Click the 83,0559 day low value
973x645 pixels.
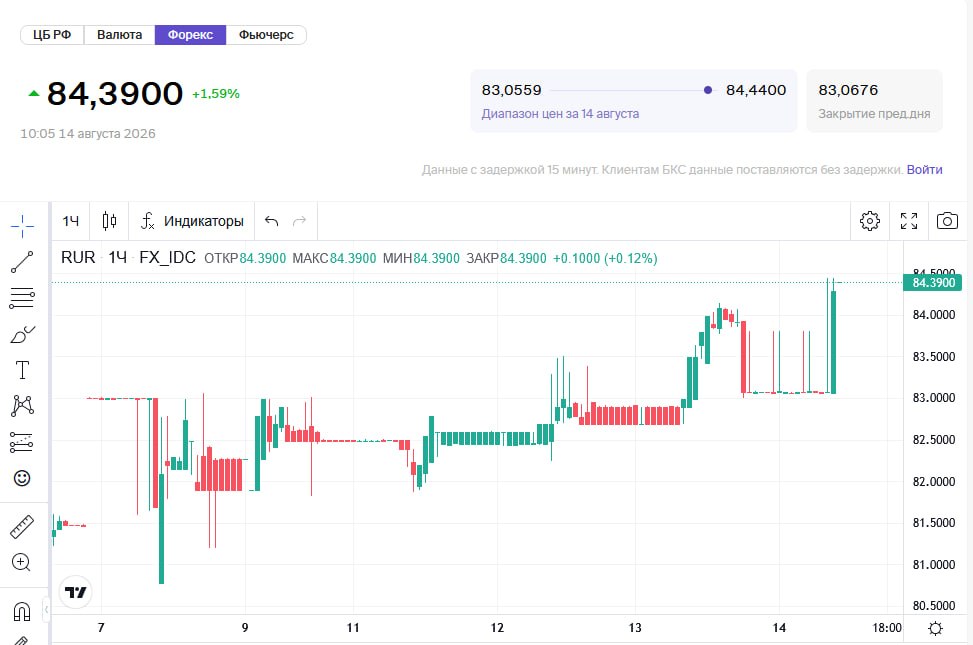coord(511,90)
